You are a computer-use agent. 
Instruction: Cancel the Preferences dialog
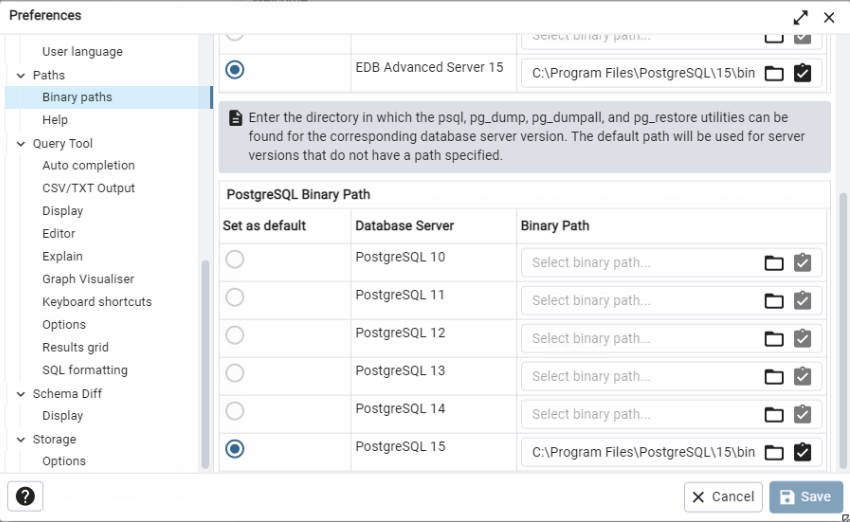[x=723, y=497]
